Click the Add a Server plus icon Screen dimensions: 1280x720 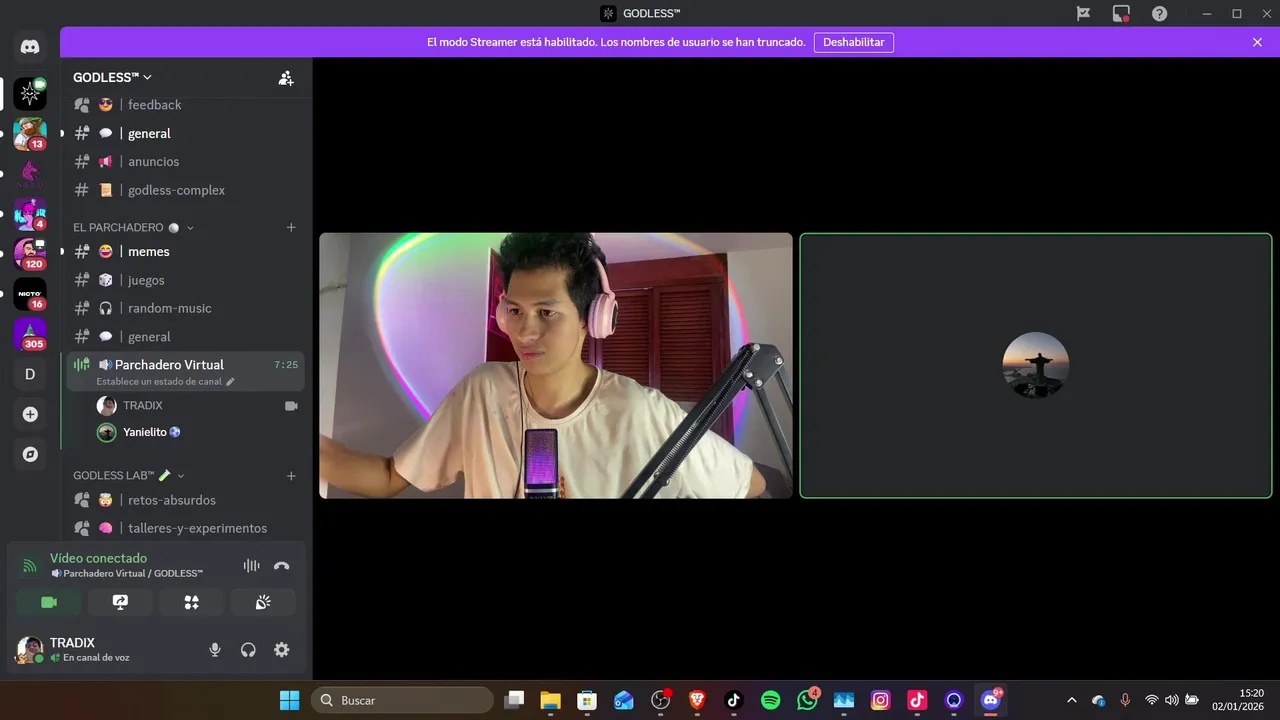point(30,414)
